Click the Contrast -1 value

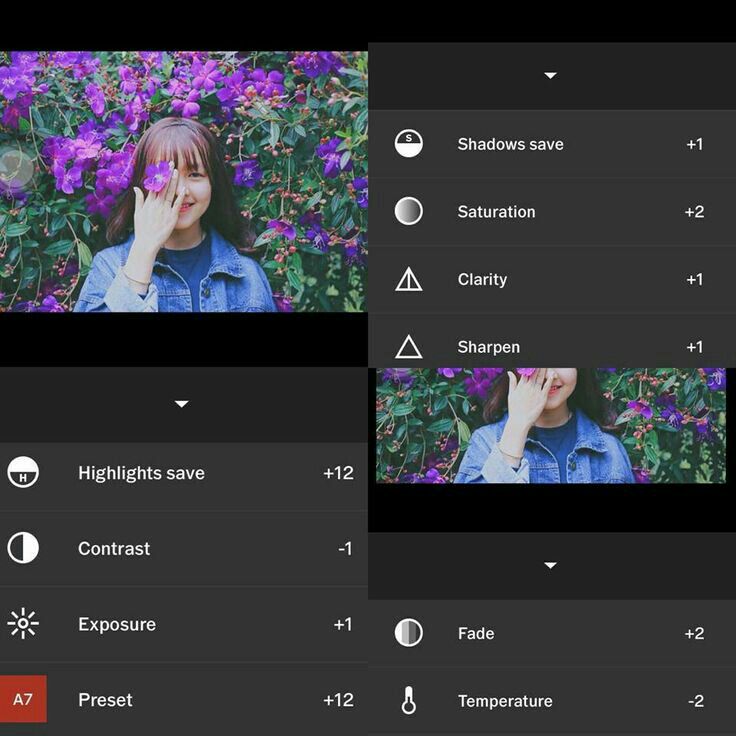345,548
